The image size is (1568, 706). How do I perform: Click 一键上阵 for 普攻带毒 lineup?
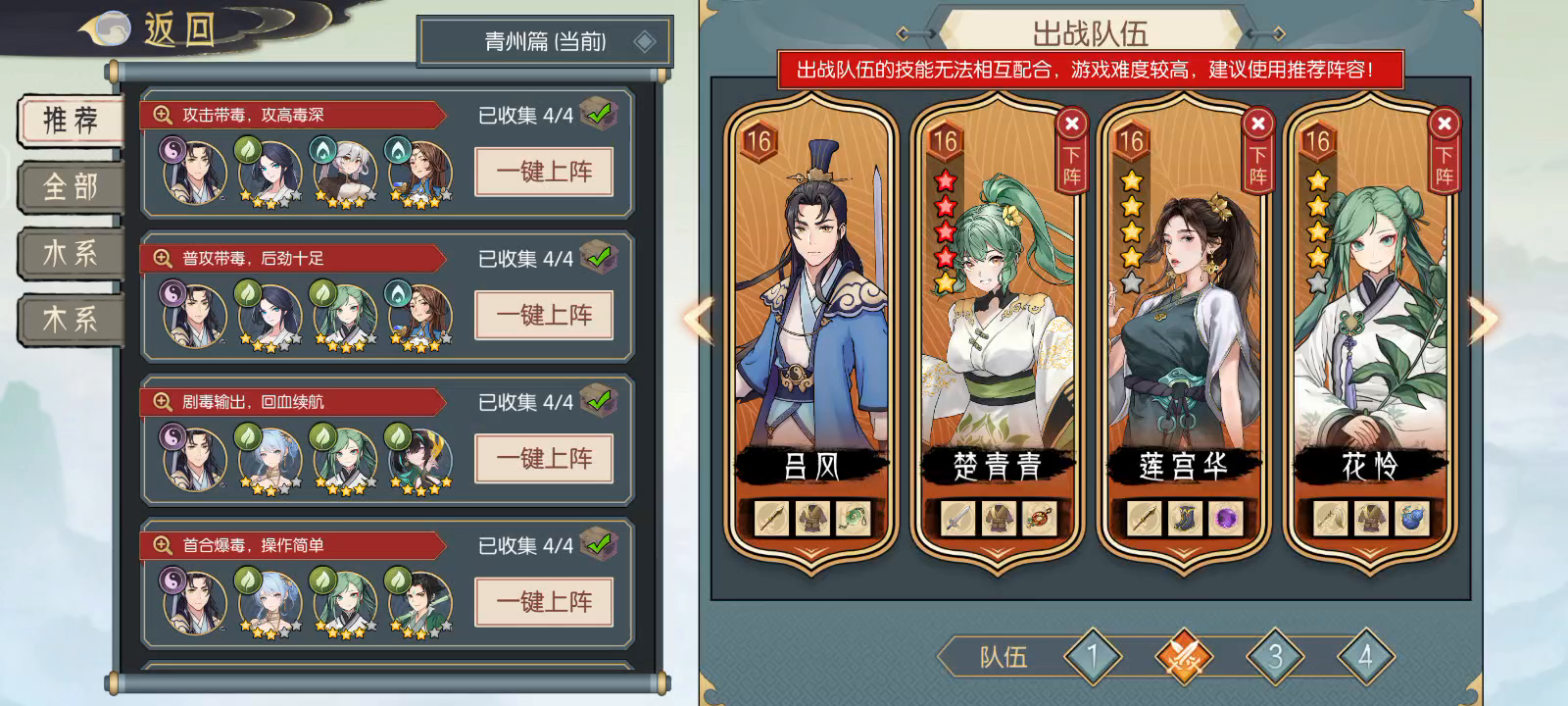coord(544,315)
